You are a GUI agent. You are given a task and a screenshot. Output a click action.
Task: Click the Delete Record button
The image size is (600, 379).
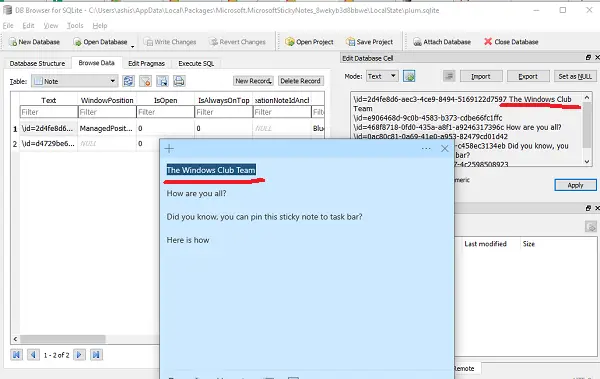(300, 81)
